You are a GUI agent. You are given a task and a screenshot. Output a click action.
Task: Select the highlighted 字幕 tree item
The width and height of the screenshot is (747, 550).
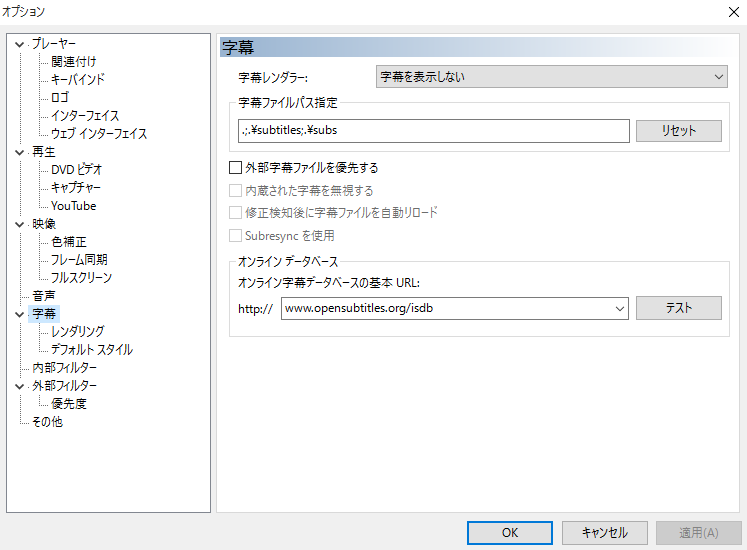pos(44,314)
